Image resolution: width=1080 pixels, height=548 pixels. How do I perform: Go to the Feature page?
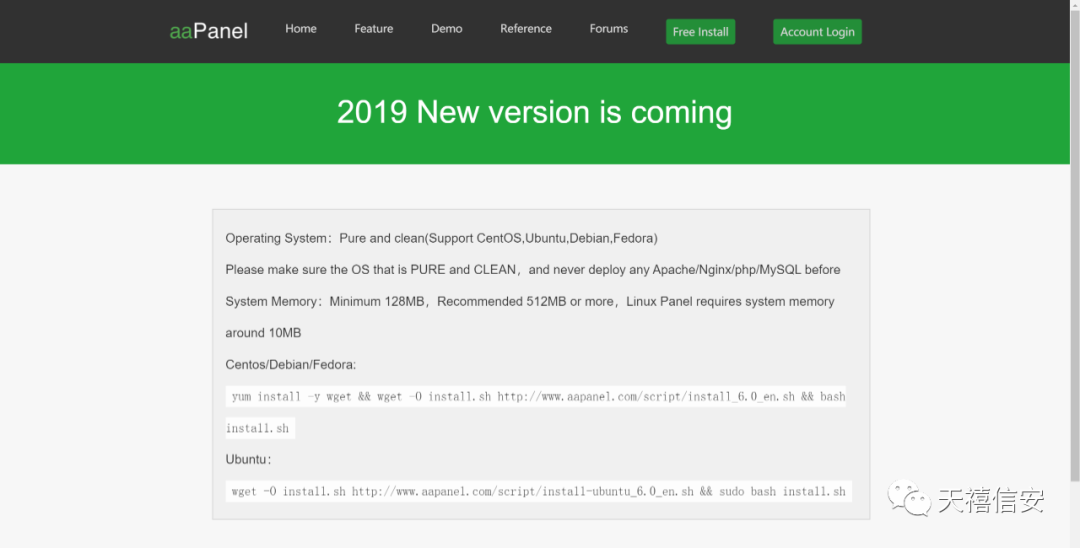click(374, 29)
